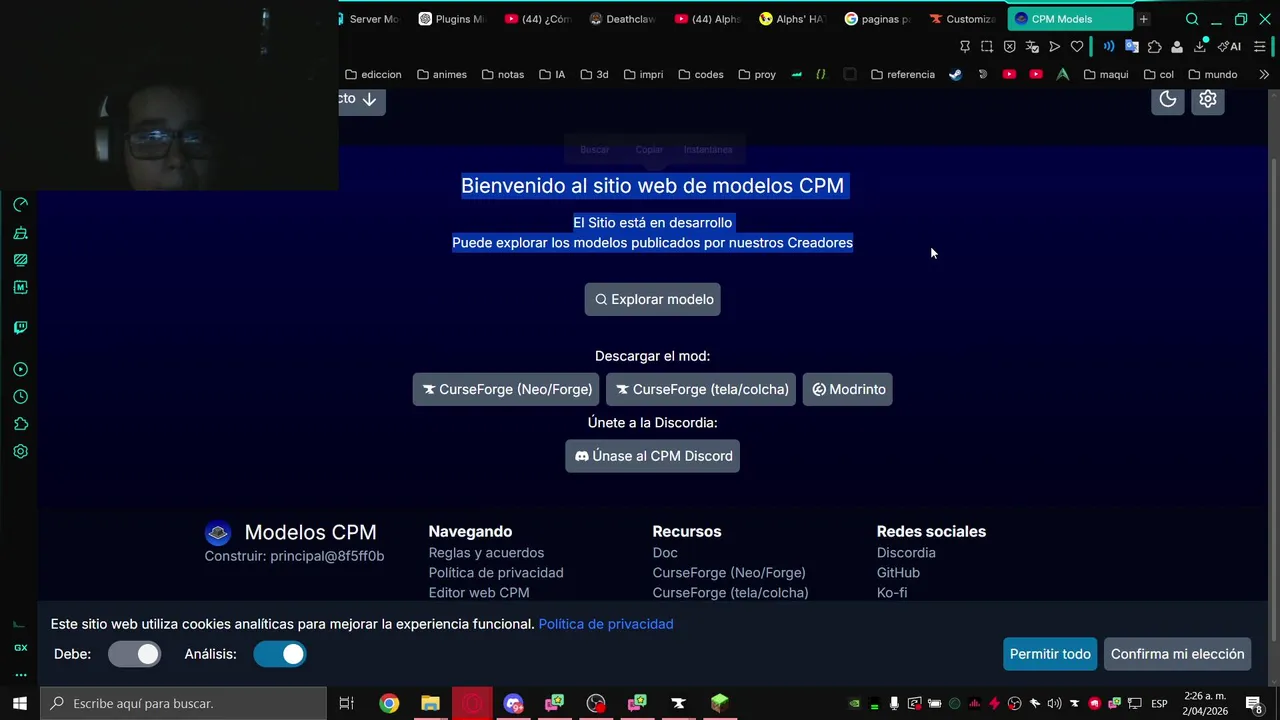Image resolution: width=1280 pixels, height=720 pixels.
Task: Open the downloads icon in toolbar
Action: pyautogui.click(x=1200, y=47)
